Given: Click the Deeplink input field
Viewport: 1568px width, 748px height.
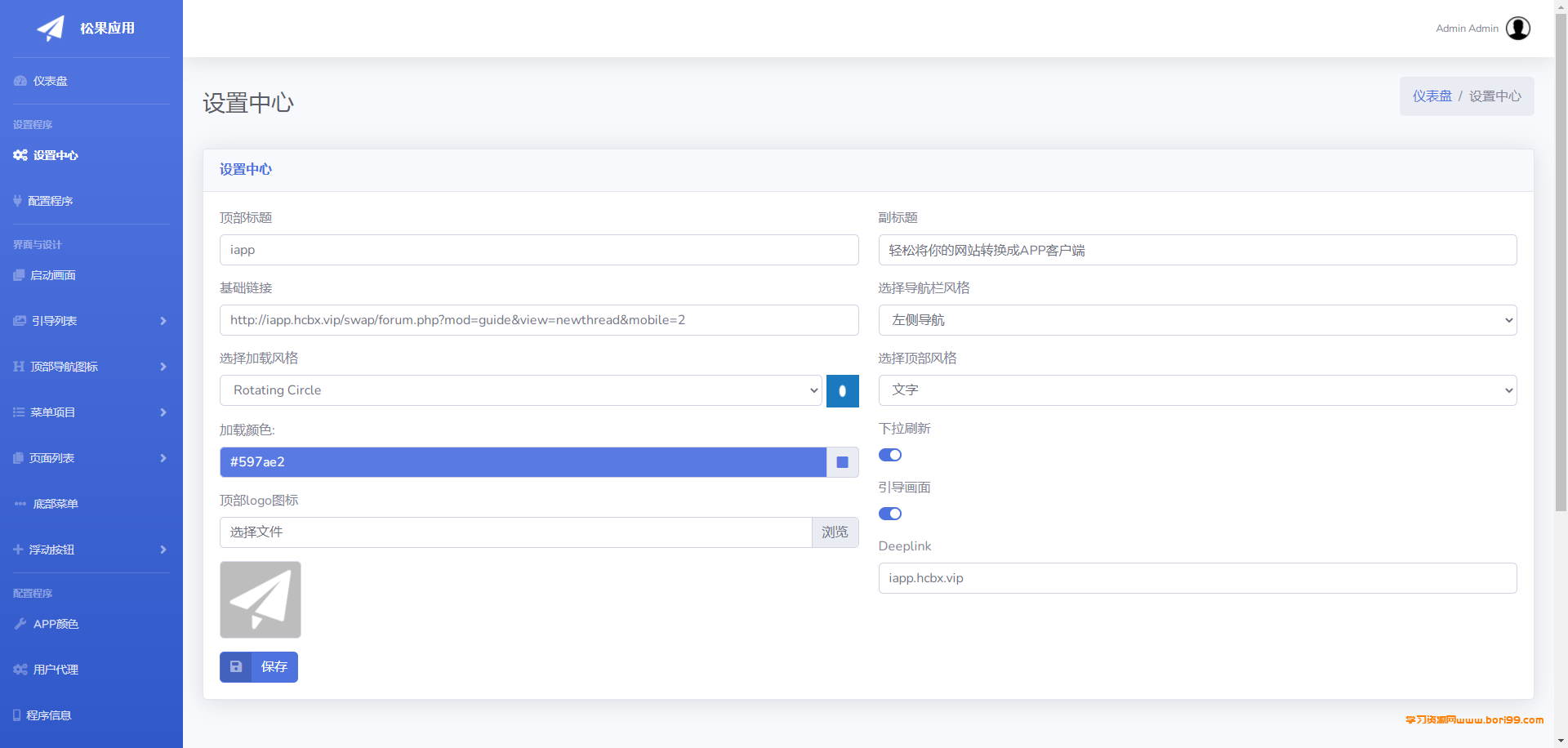Looking at the screenshot, I should [1197, 578].
